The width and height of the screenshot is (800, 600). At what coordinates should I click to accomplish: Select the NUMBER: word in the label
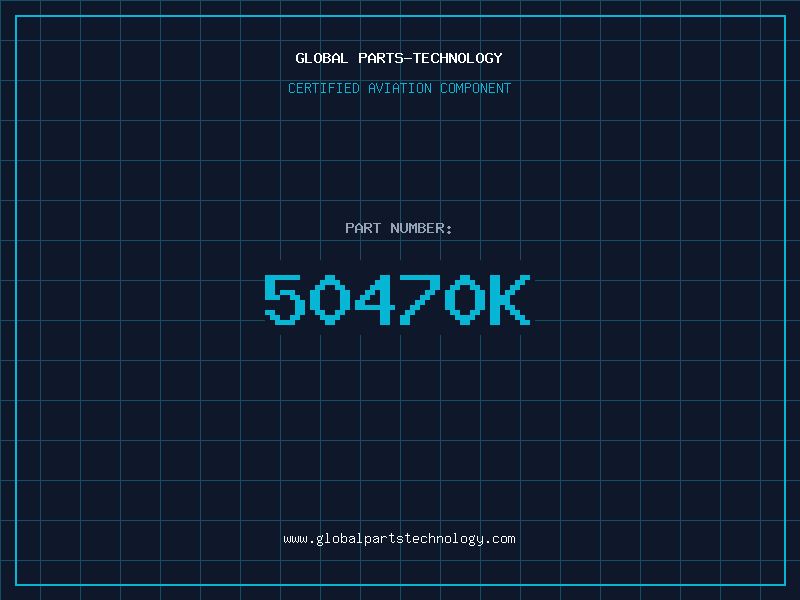421,228
